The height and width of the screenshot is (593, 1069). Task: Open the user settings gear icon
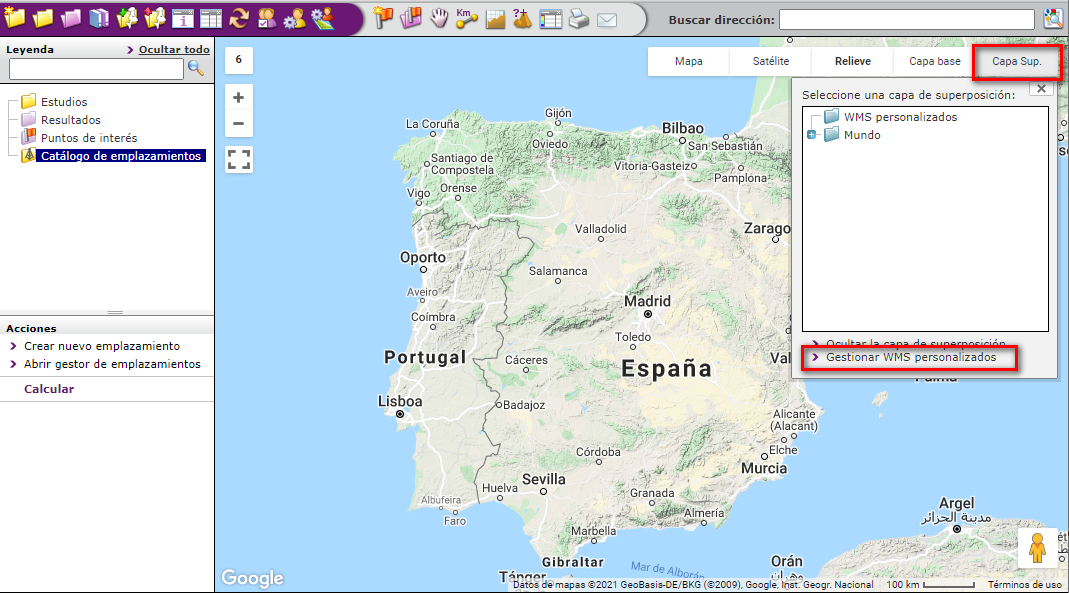(x=295, y=18)
